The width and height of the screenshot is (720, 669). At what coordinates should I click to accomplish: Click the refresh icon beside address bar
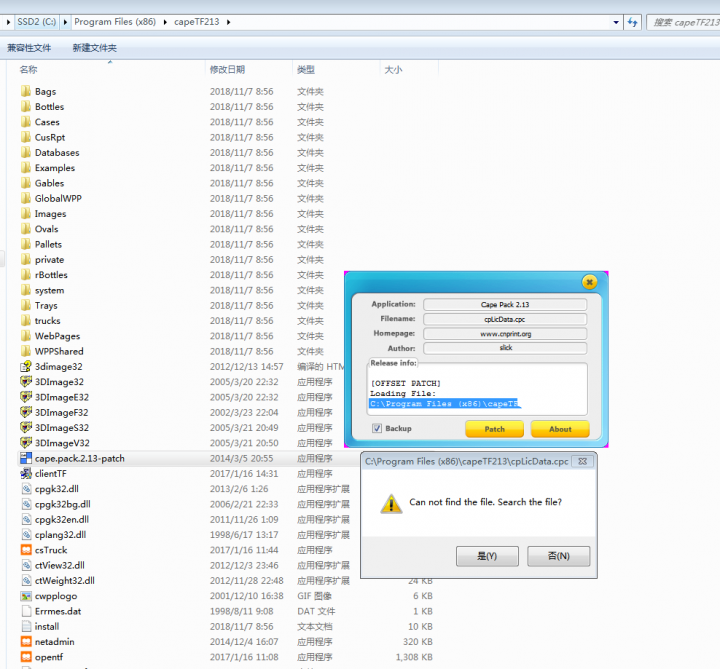632,21
